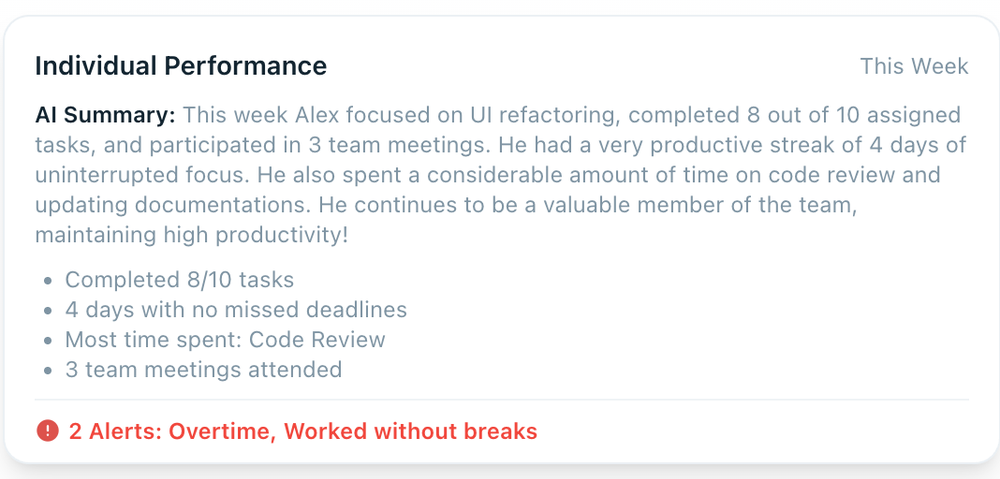Click bullet dot beside "3 team meetings attended"

coord(47,371)
